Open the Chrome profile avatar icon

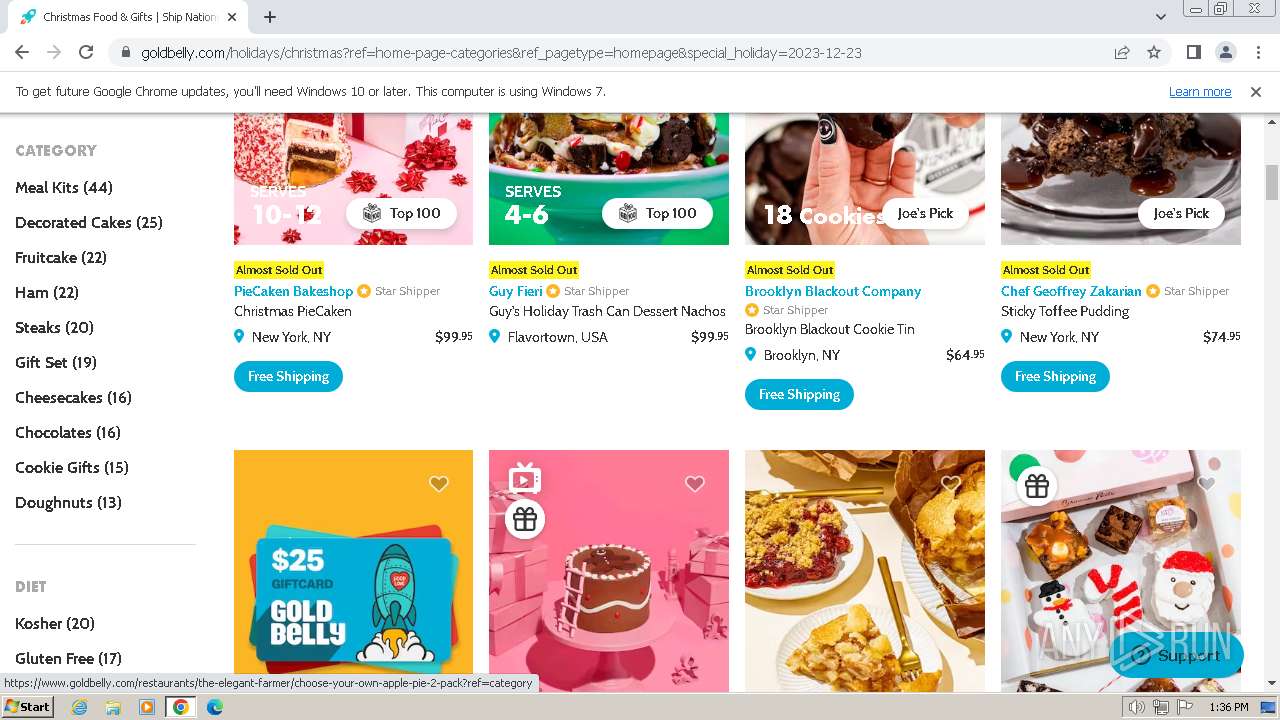1225,52
